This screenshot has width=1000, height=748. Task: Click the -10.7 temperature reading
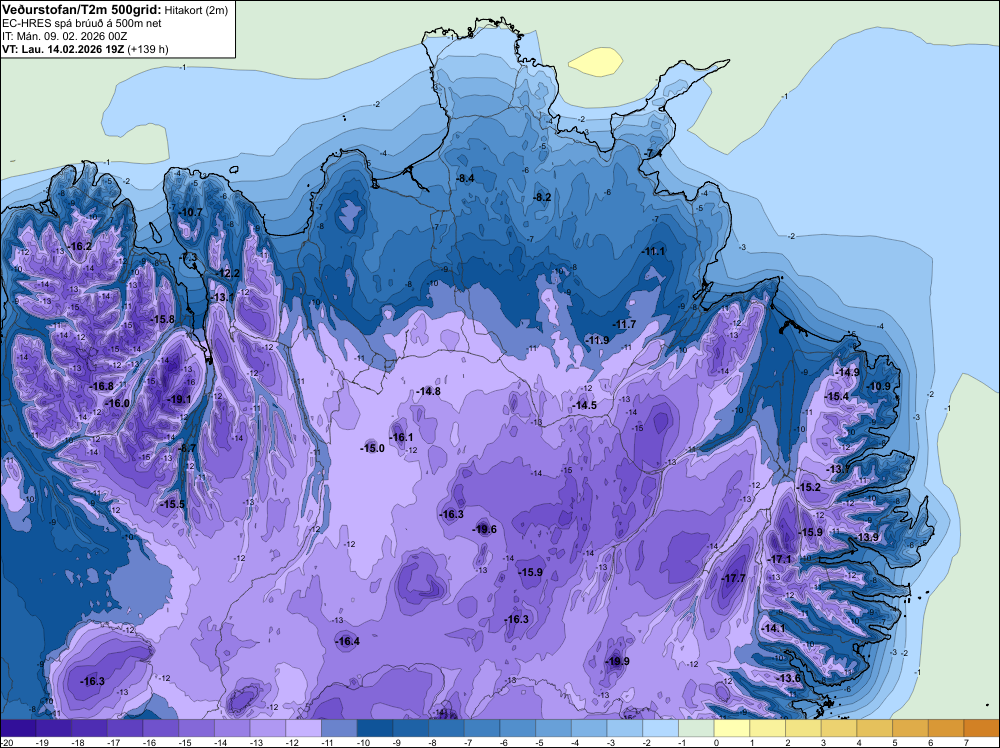pos(191,212)
